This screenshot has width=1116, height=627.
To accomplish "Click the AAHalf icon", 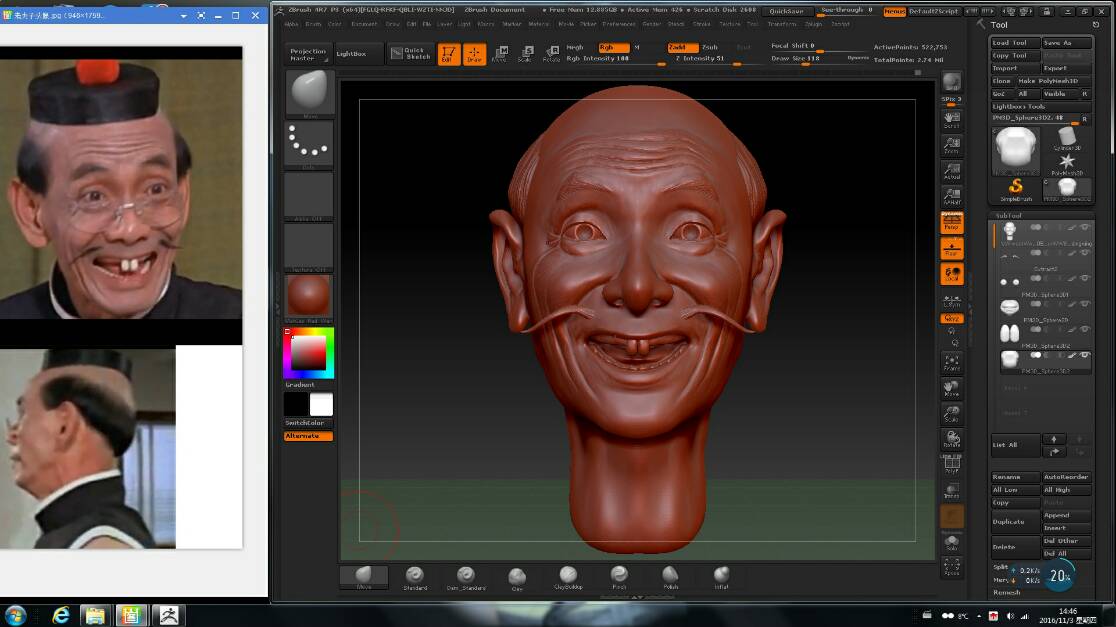I will (952, 196).
